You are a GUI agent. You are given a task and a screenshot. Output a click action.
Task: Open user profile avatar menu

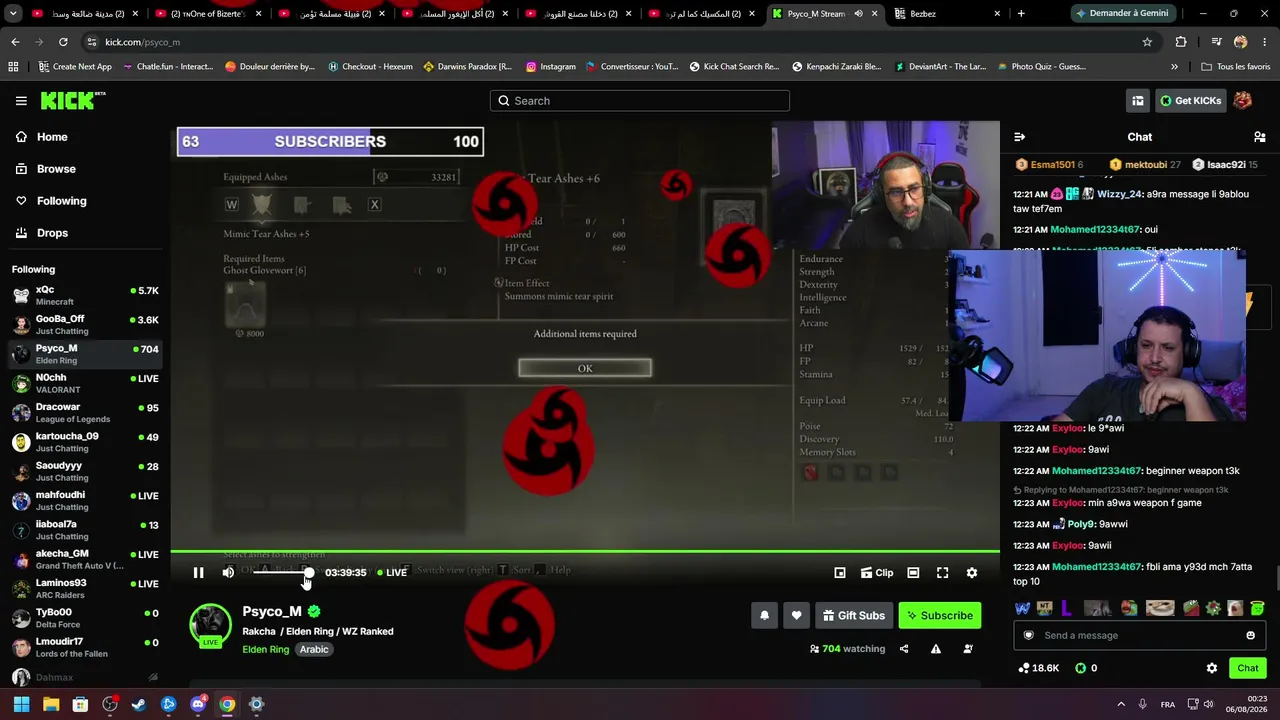[x=1243, y=101]
